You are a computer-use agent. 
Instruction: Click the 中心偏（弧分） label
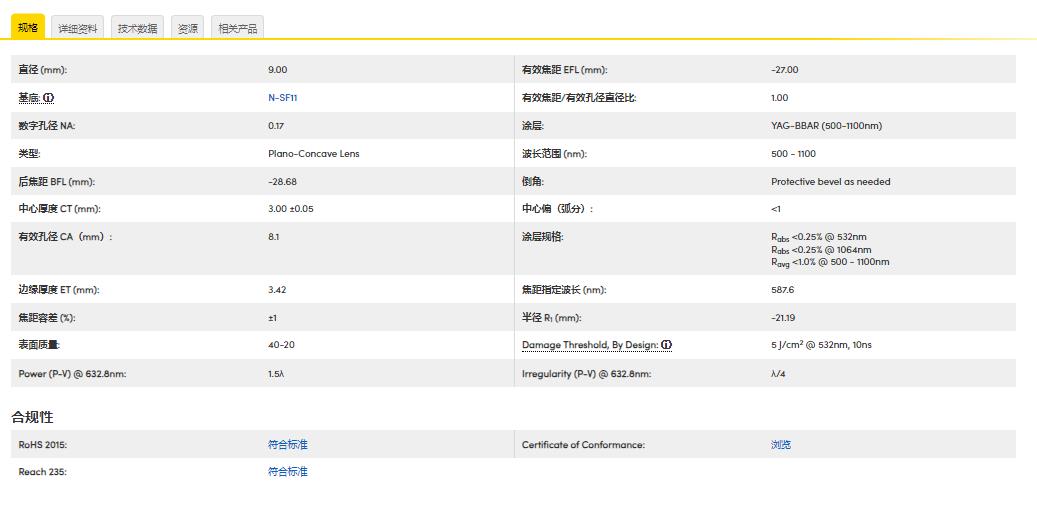[558, 209]
